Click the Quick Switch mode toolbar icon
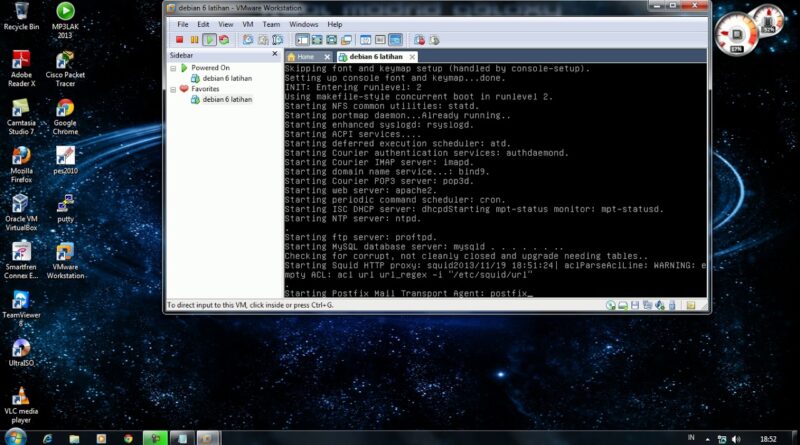This screenshot has width=800, height=445. click(332, 40)
